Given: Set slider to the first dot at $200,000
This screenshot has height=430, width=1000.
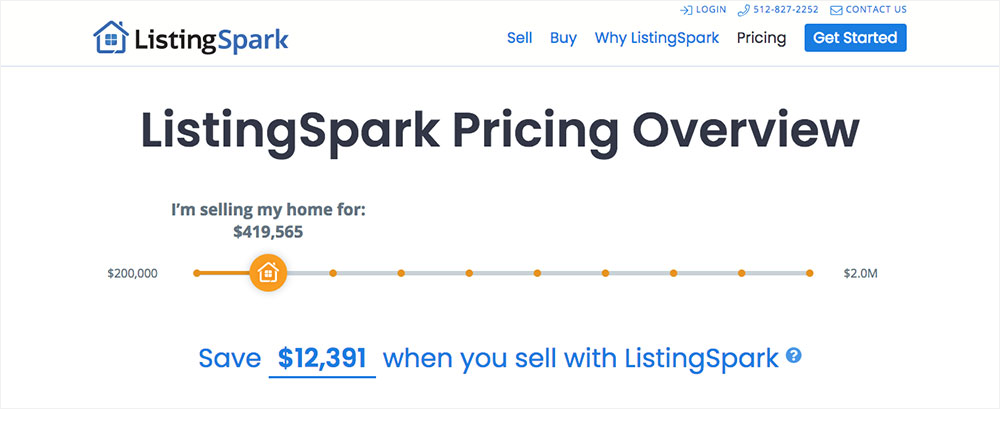Looking at the screenshot, I should (197, 273).
